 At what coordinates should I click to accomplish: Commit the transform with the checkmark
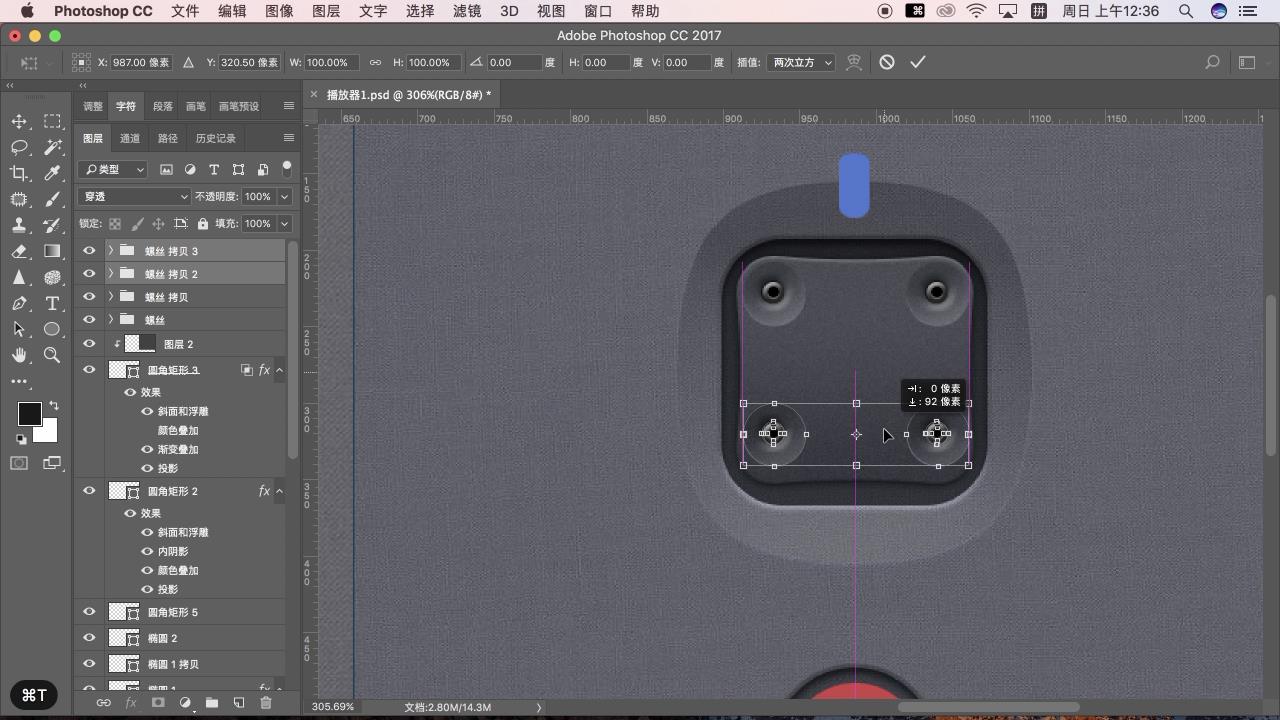click(x=918, y=62)
